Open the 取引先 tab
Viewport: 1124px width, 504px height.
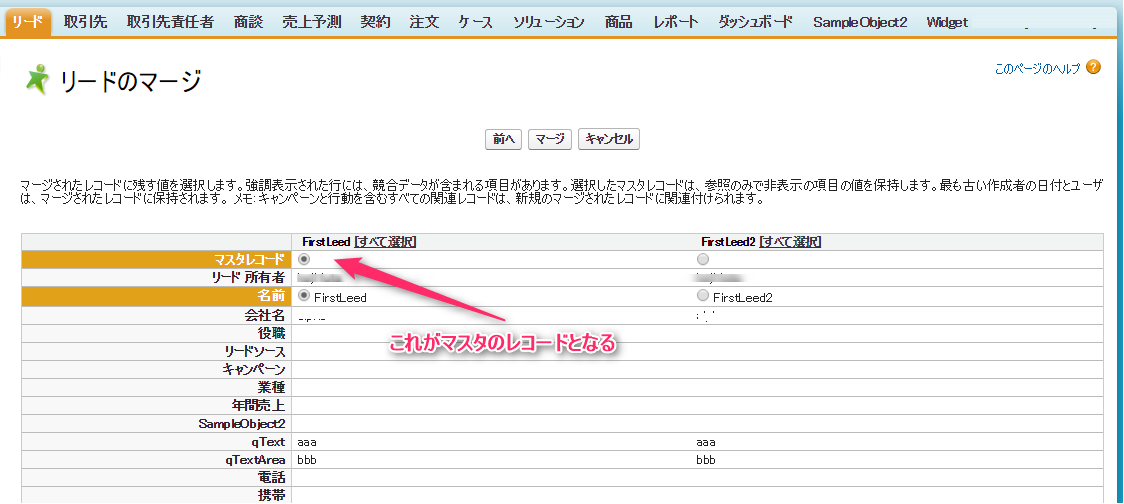(85, 22)
